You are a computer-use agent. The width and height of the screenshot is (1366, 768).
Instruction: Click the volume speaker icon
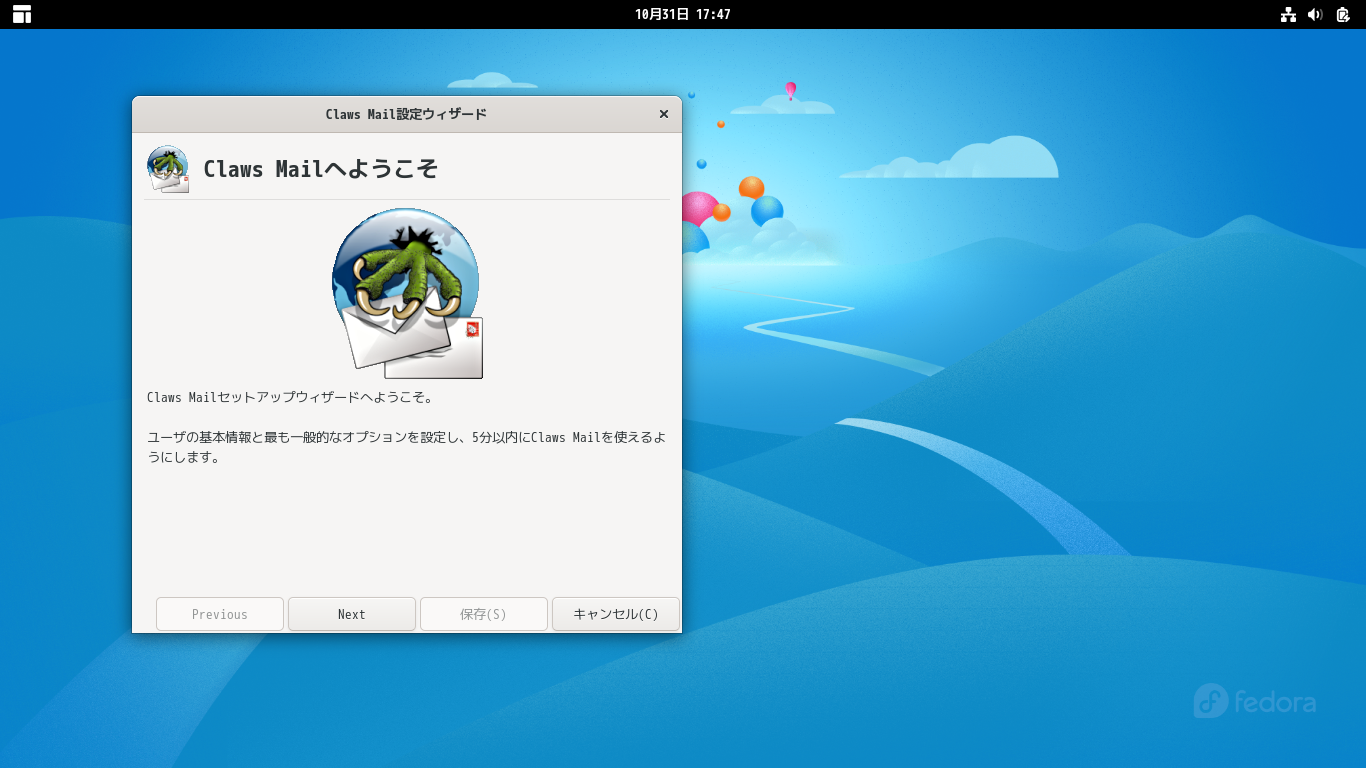pyautogui.click(x=1315, y=14)
